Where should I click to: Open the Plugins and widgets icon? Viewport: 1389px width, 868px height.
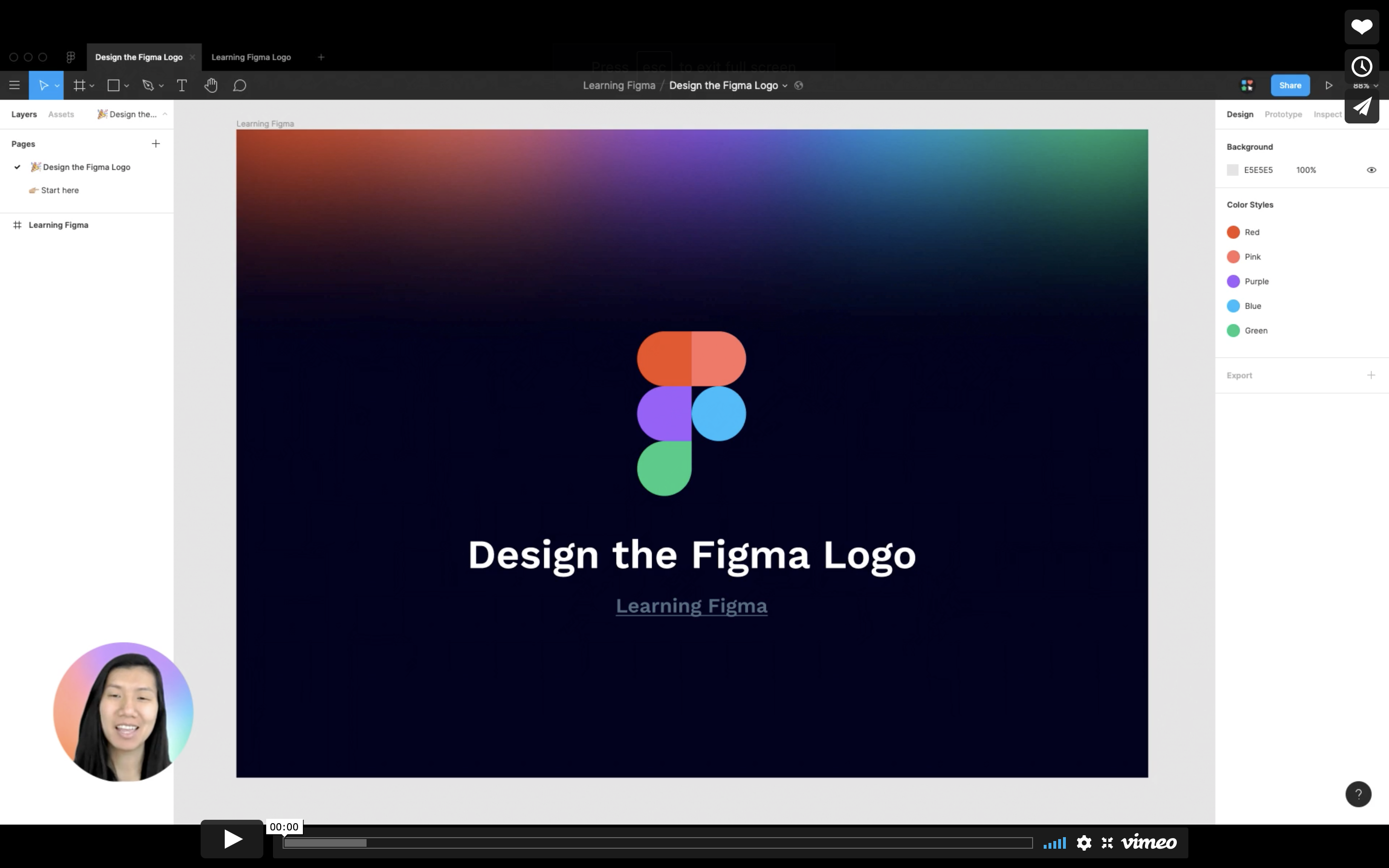1247,85
